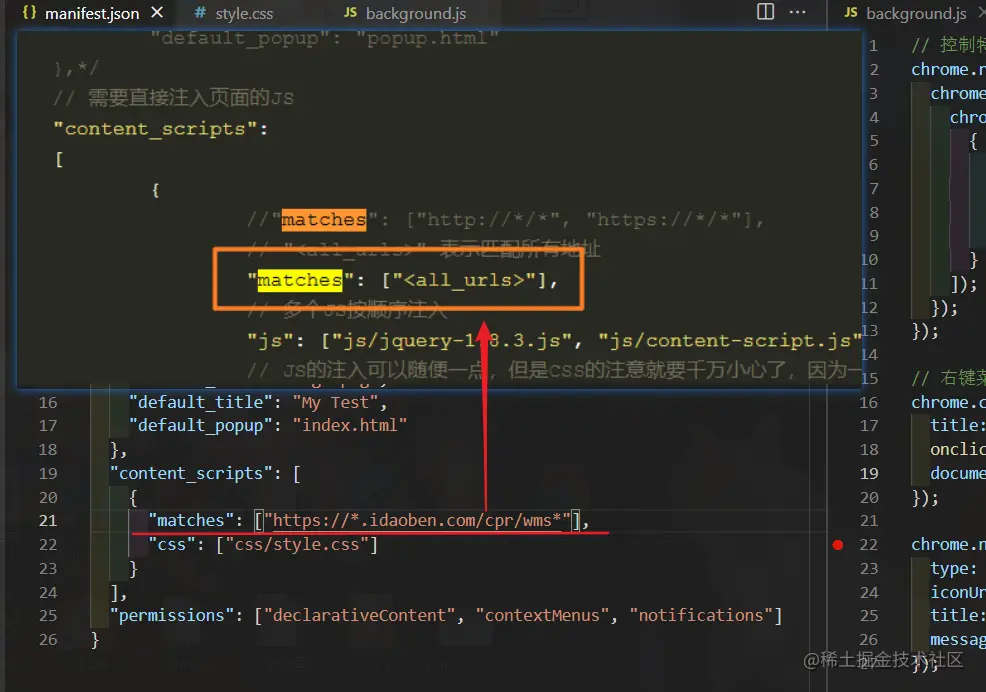Click line number 16 in right background.js editor
This screenshot has width=986, height=692.
[x=868, y=403]
